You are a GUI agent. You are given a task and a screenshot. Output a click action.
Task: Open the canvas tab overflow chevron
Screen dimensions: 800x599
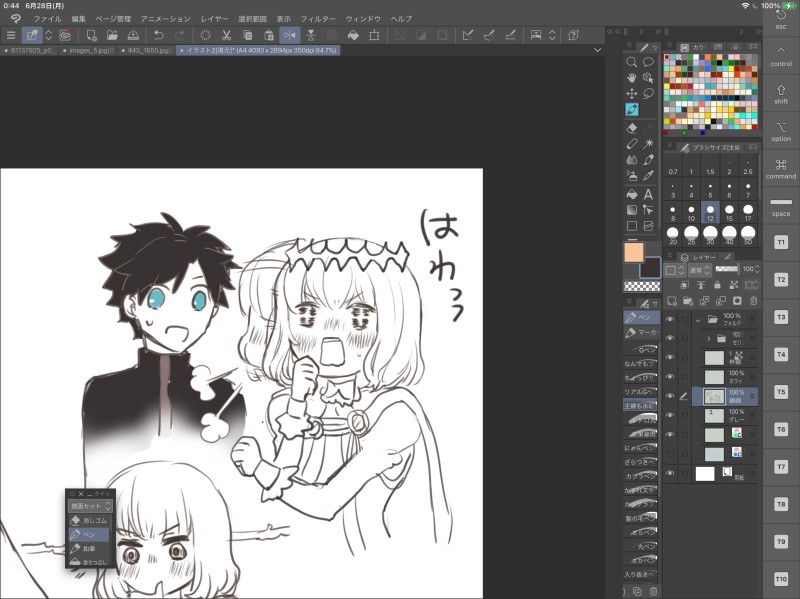pos(597,50)
